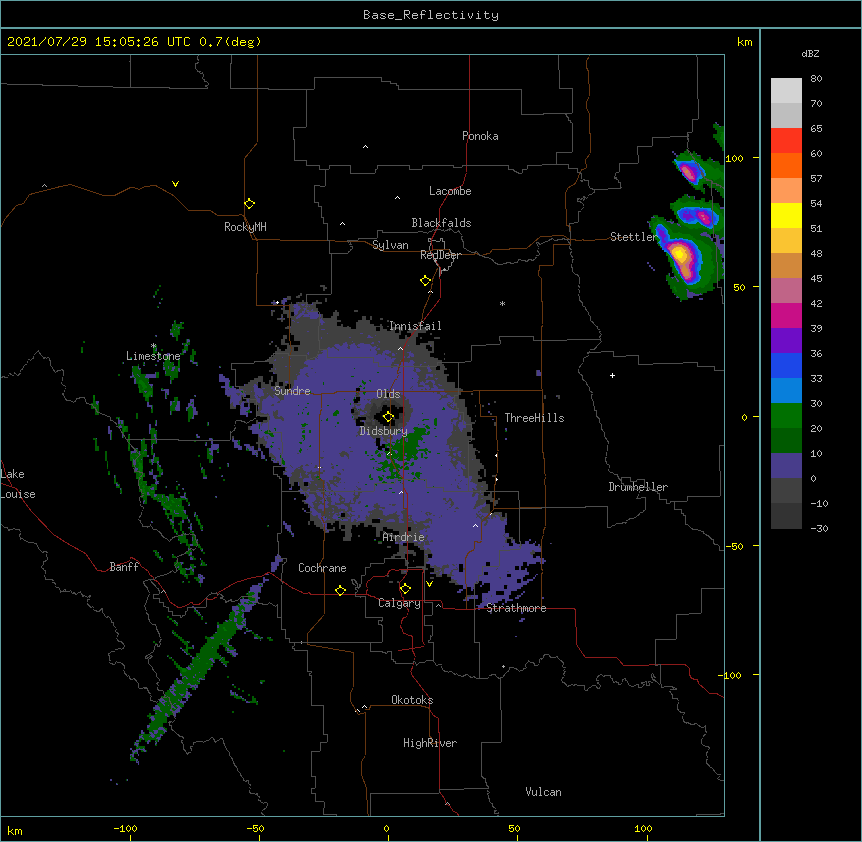Click the Lacombe city label
This screenshot has width=862, height=842.
[450, 191]
